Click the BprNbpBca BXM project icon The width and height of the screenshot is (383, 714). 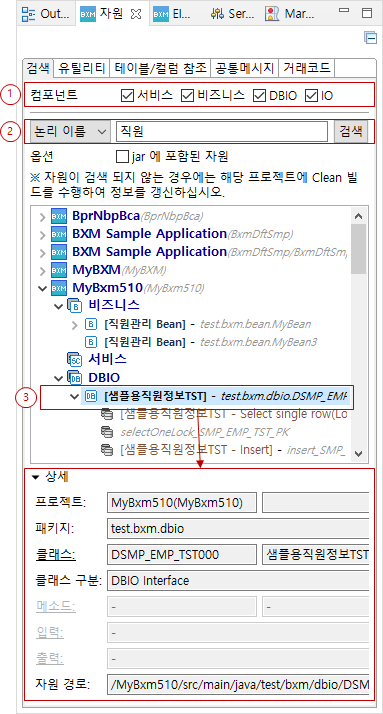pos(59,216)
